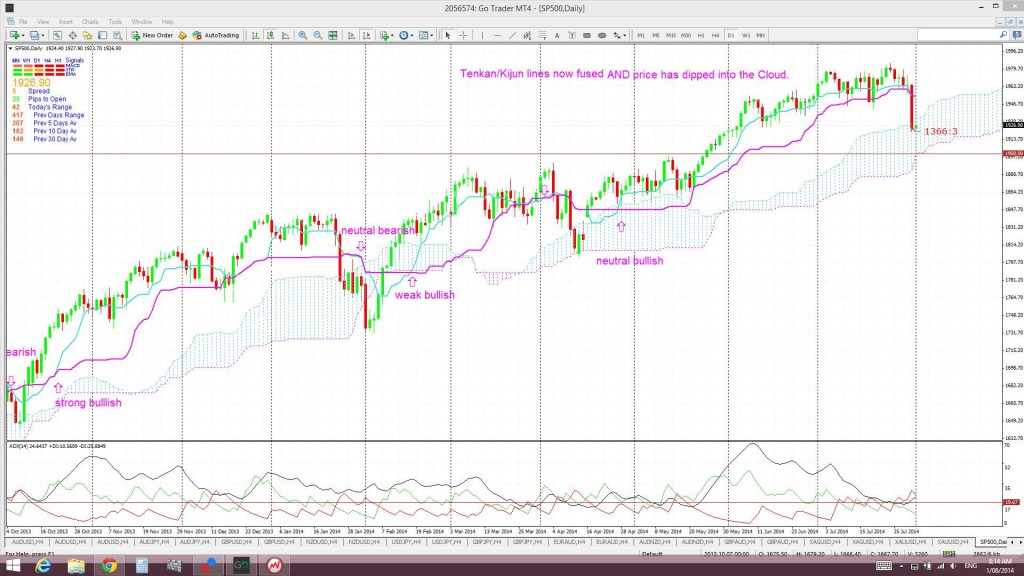The height and width of the screenshot is (576, 1024).
Task: Select the Ellipse drawing tool
Action: (602, 35)
